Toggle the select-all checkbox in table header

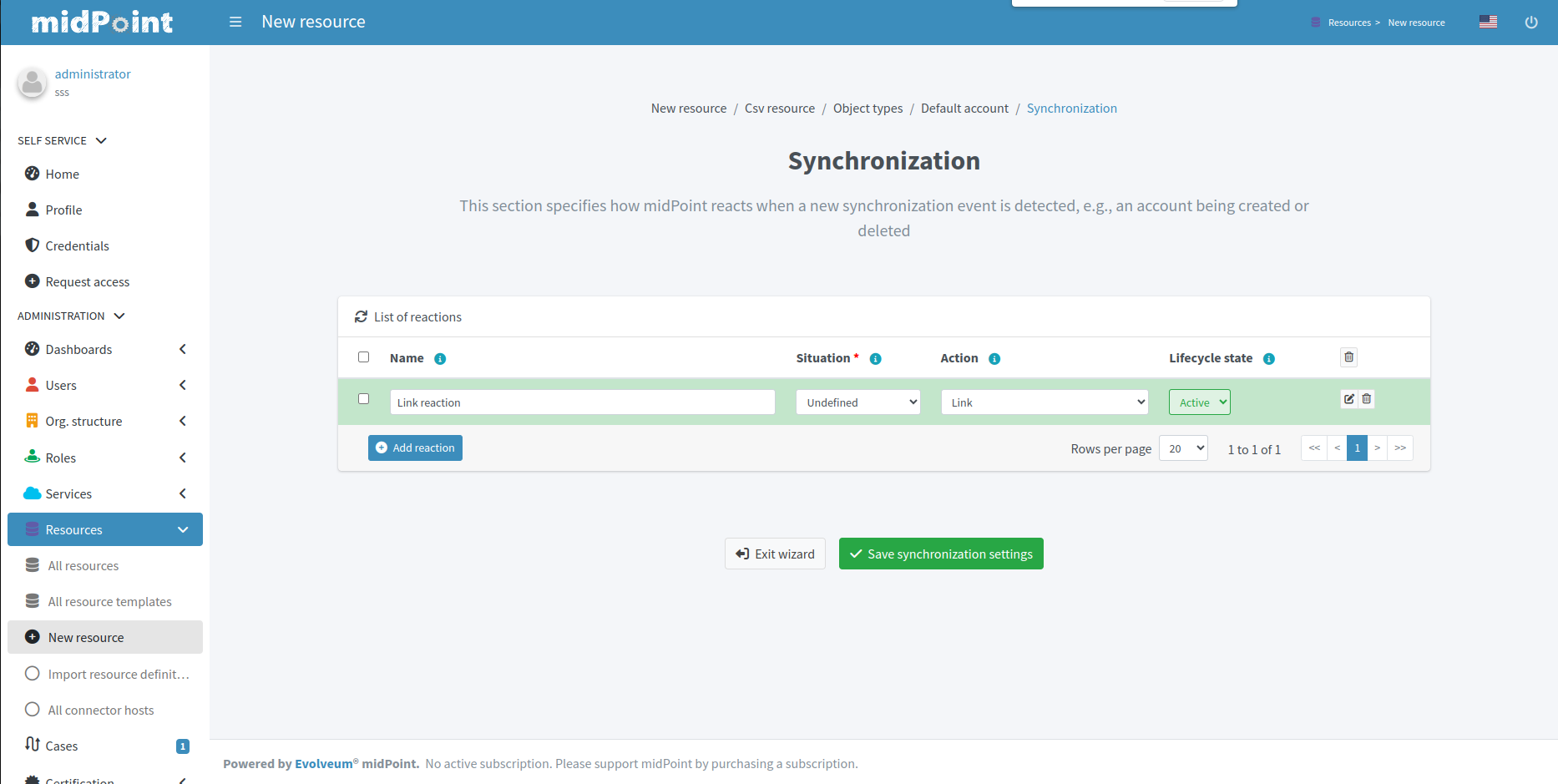pyautogui.click(x=363, y=357)
